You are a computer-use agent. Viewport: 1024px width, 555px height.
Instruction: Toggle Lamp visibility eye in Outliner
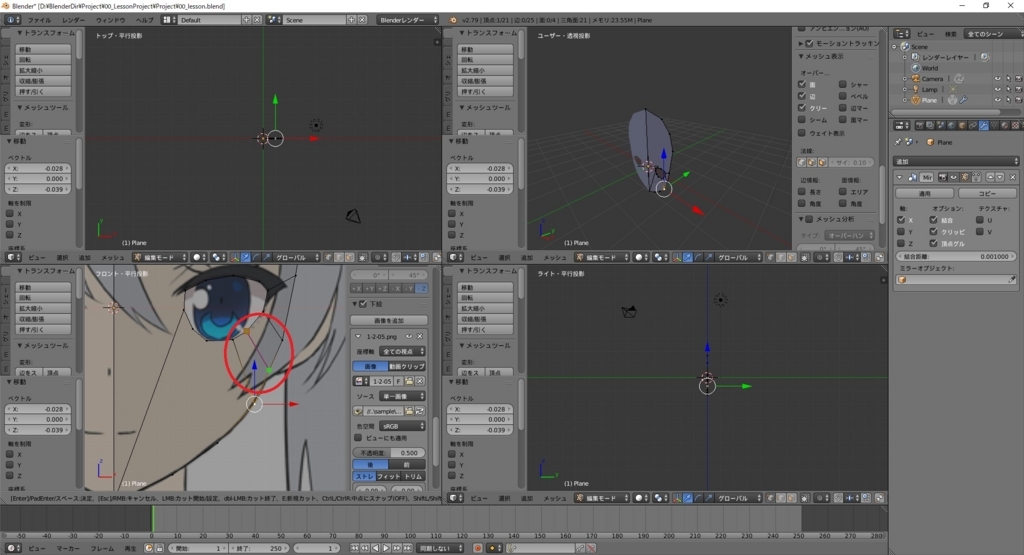click(997, 89)
